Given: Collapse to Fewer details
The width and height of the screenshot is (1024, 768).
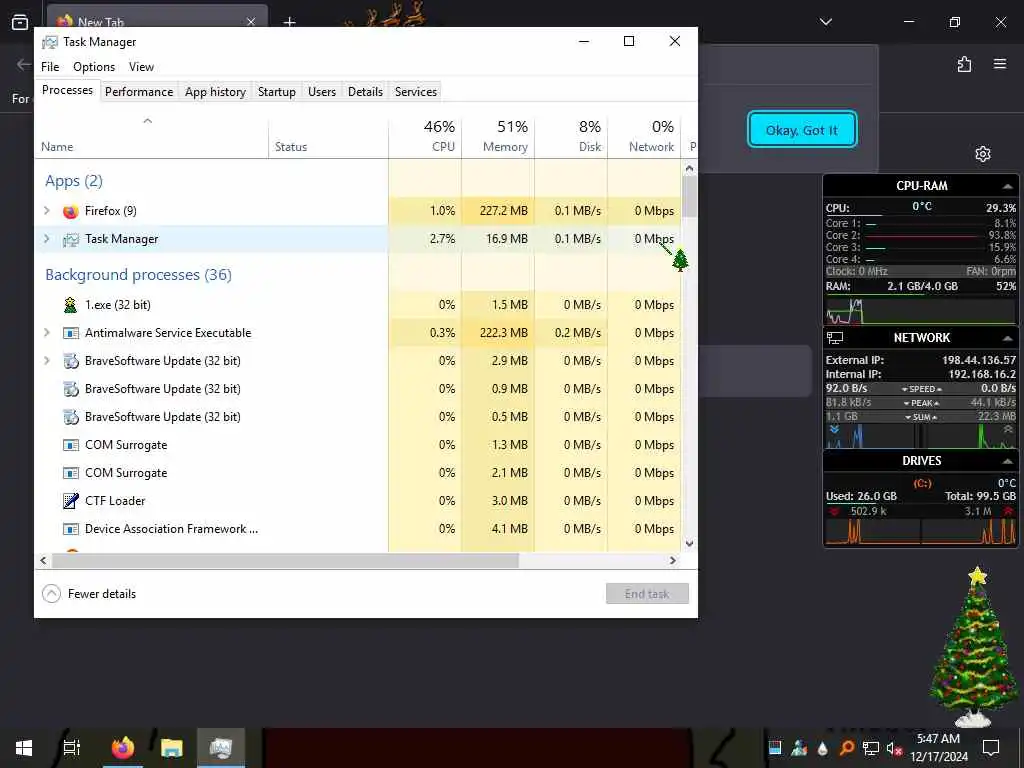Looking at the screenshot, I should click(89, 594).
